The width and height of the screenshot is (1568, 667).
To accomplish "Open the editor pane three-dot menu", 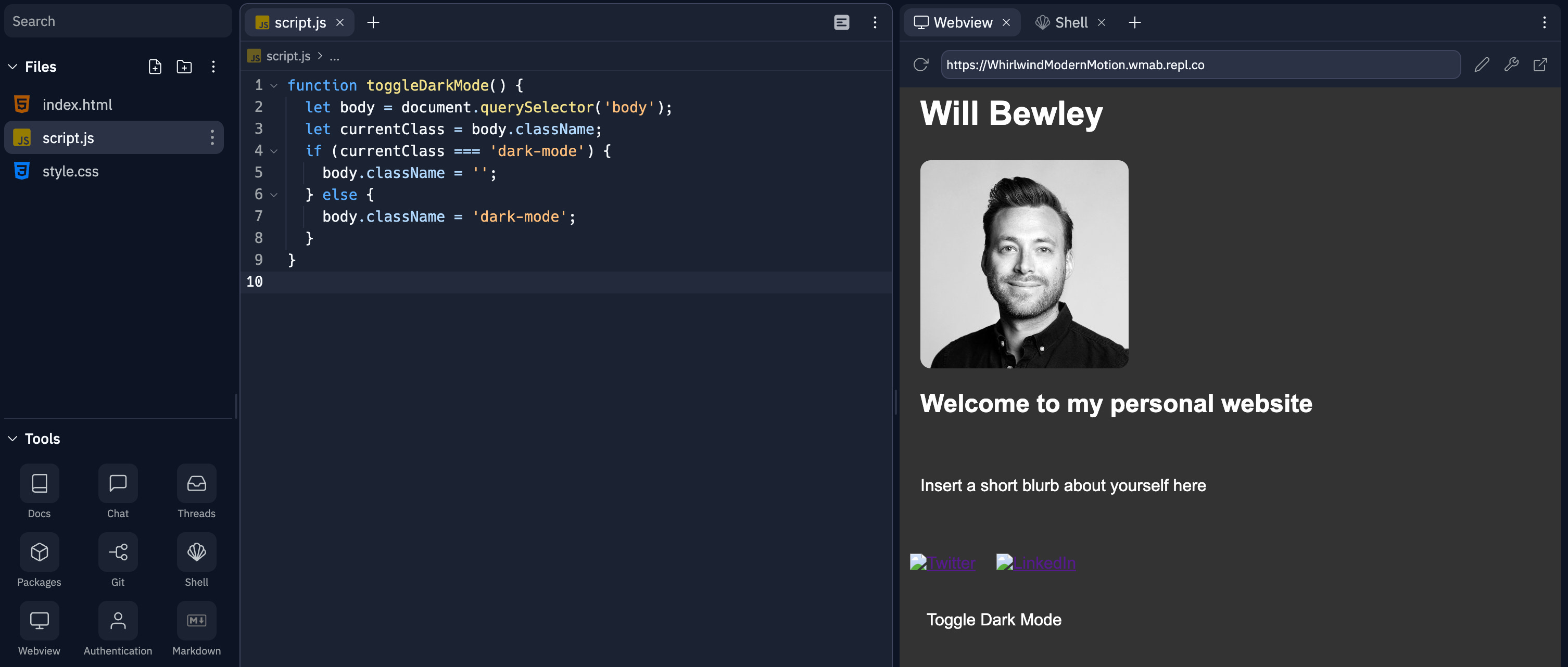I will click(x=875, y=22).
